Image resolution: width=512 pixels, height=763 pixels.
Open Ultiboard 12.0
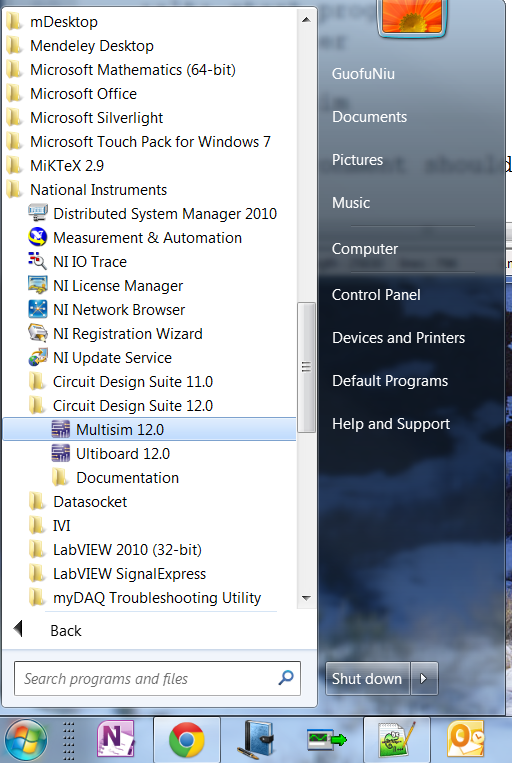coord(110,454)
